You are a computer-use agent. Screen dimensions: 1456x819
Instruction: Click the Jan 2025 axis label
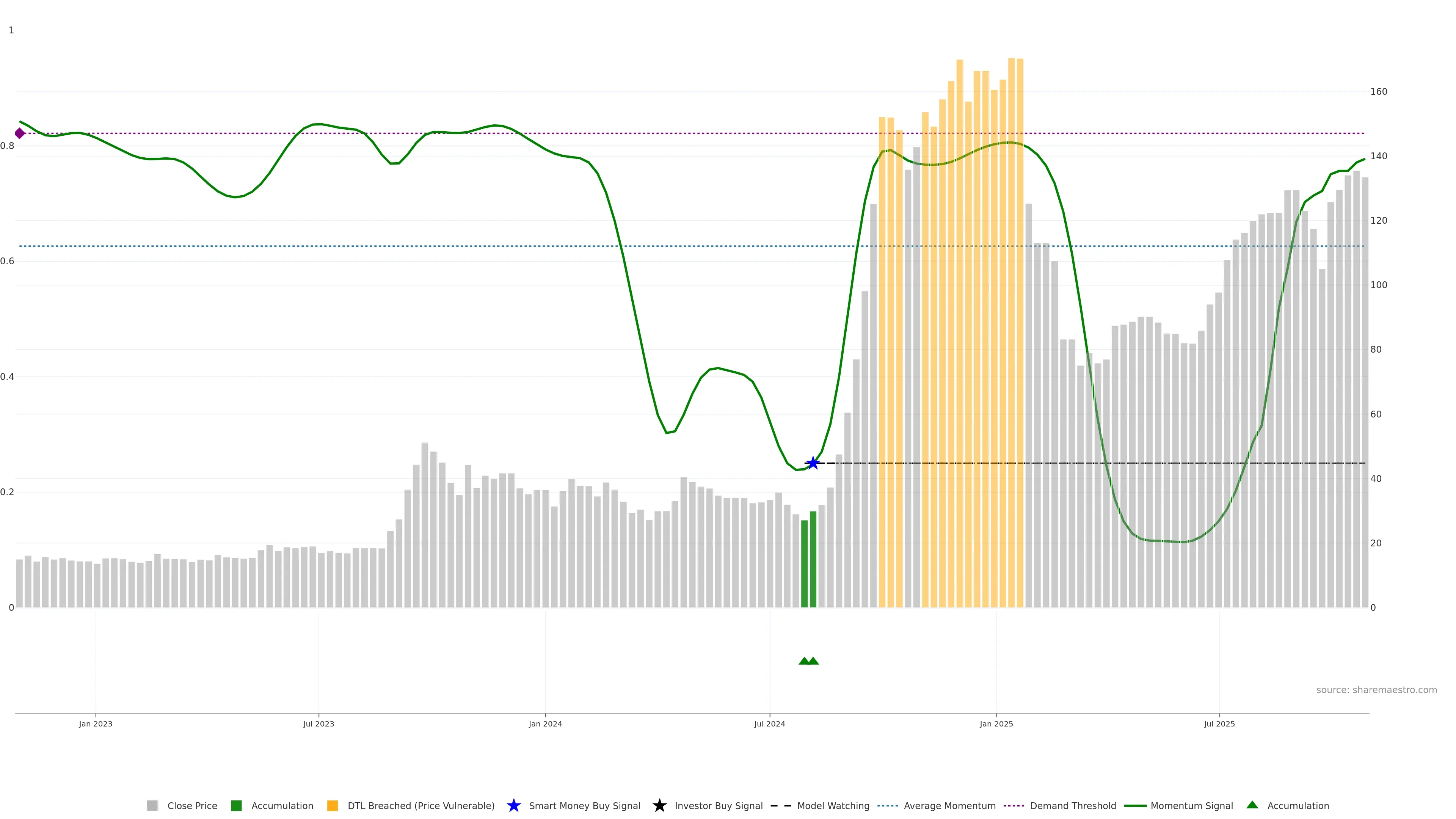click(996, 723)
